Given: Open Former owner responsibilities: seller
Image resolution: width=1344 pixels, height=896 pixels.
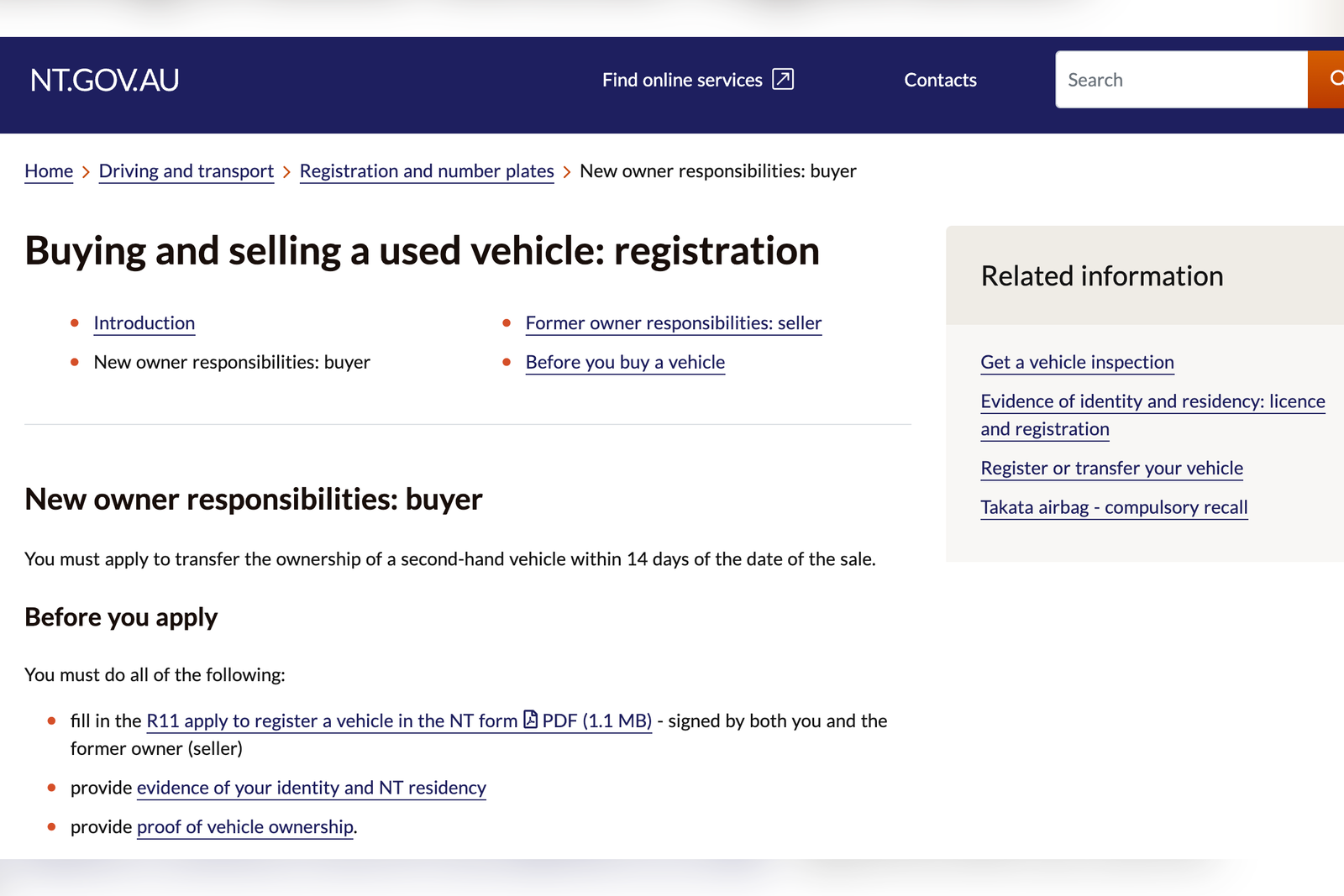Looking at the screenshot, I should pyautogui.click(x=673, y=323).
